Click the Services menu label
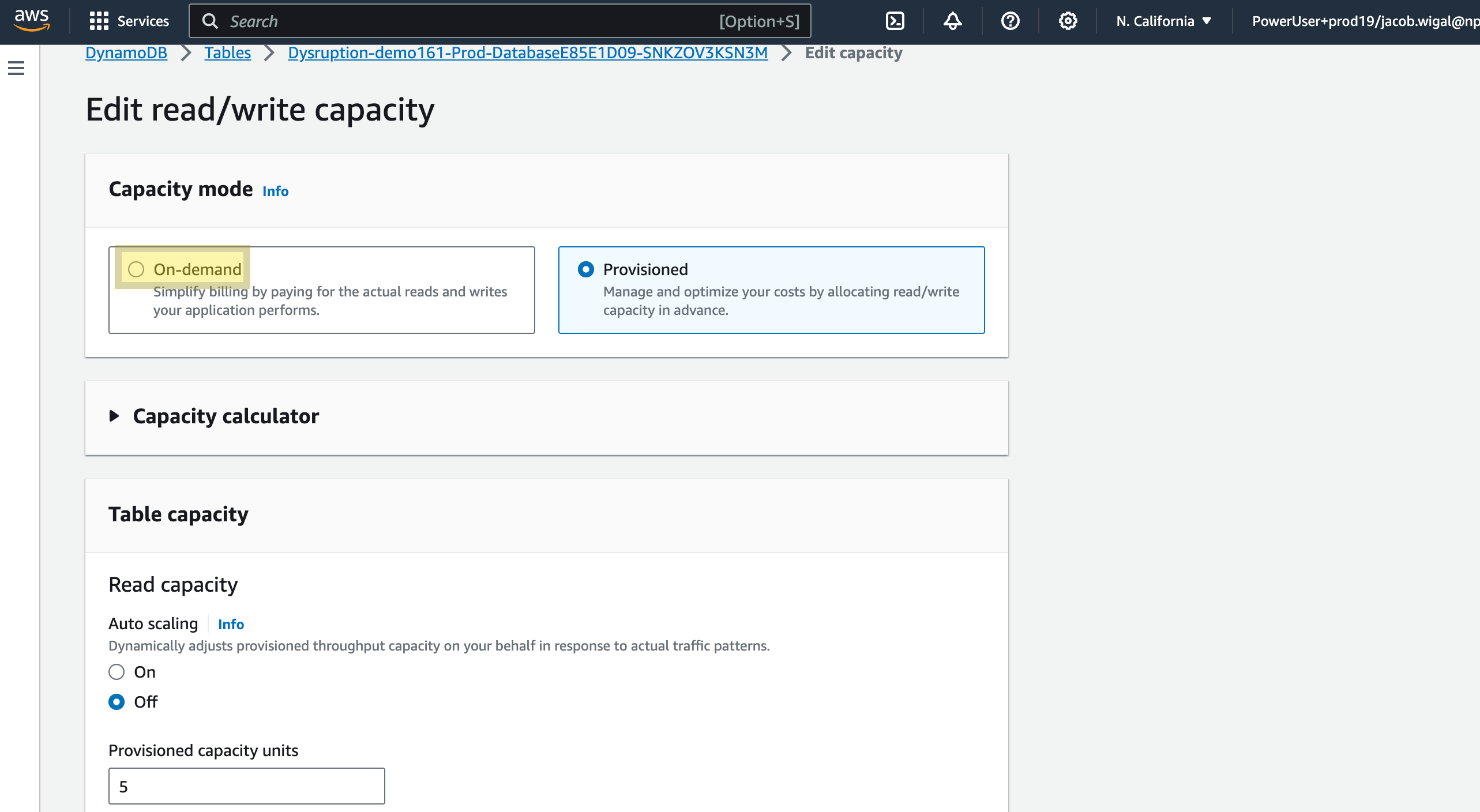The width and height of the screenshot is (1480, 812). tap(143, 21)
